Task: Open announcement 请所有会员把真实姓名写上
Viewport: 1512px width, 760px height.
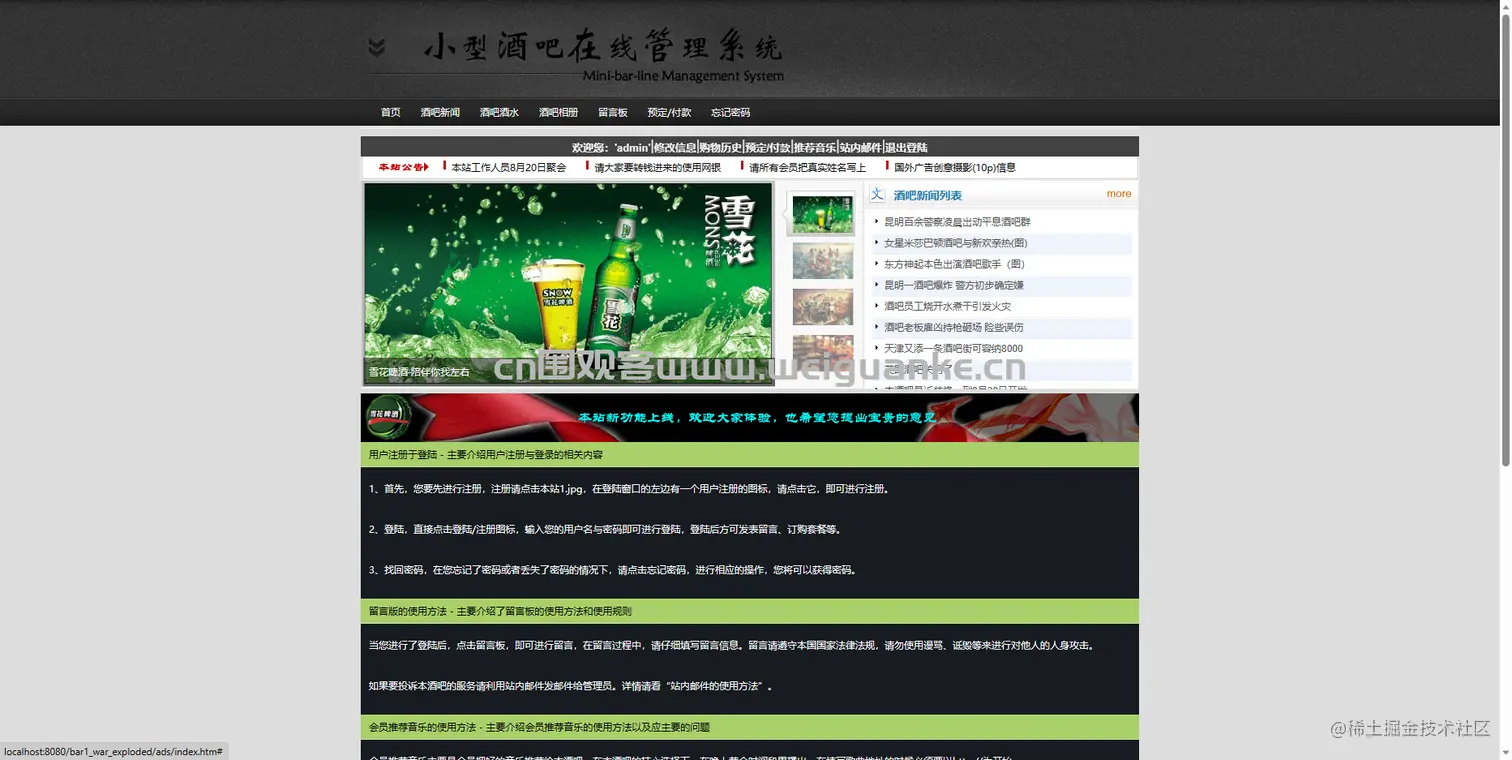Action: coord(807,168)
